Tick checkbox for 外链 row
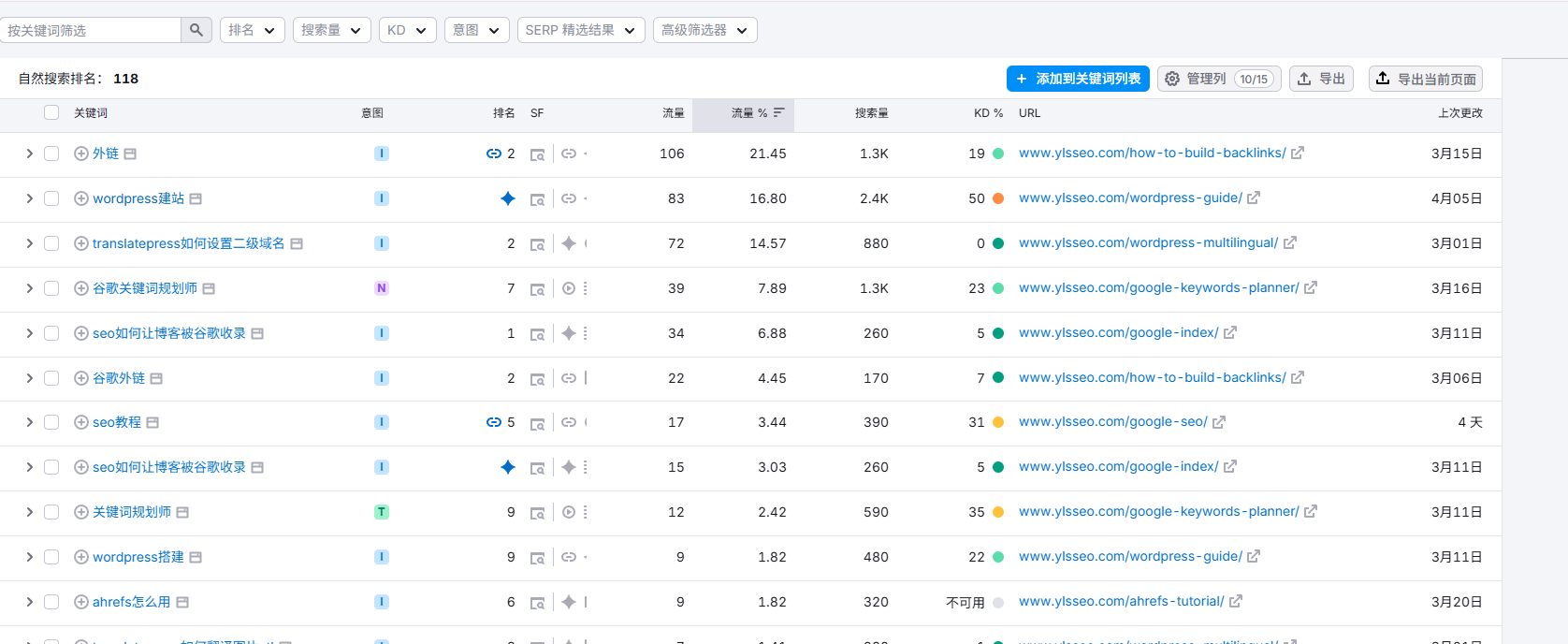 [51, 154]
